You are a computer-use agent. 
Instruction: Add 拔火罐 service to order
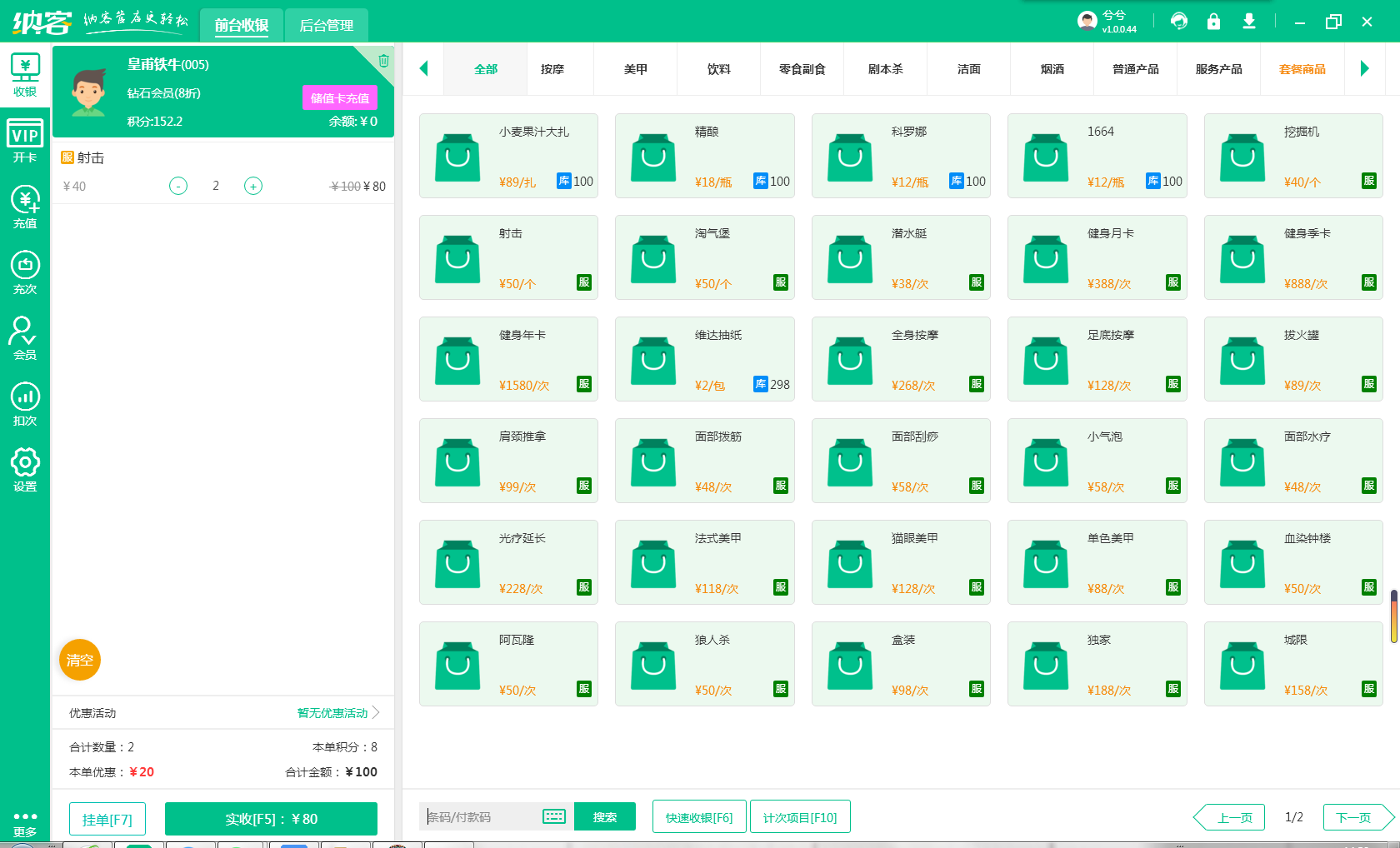(1293, 359)
